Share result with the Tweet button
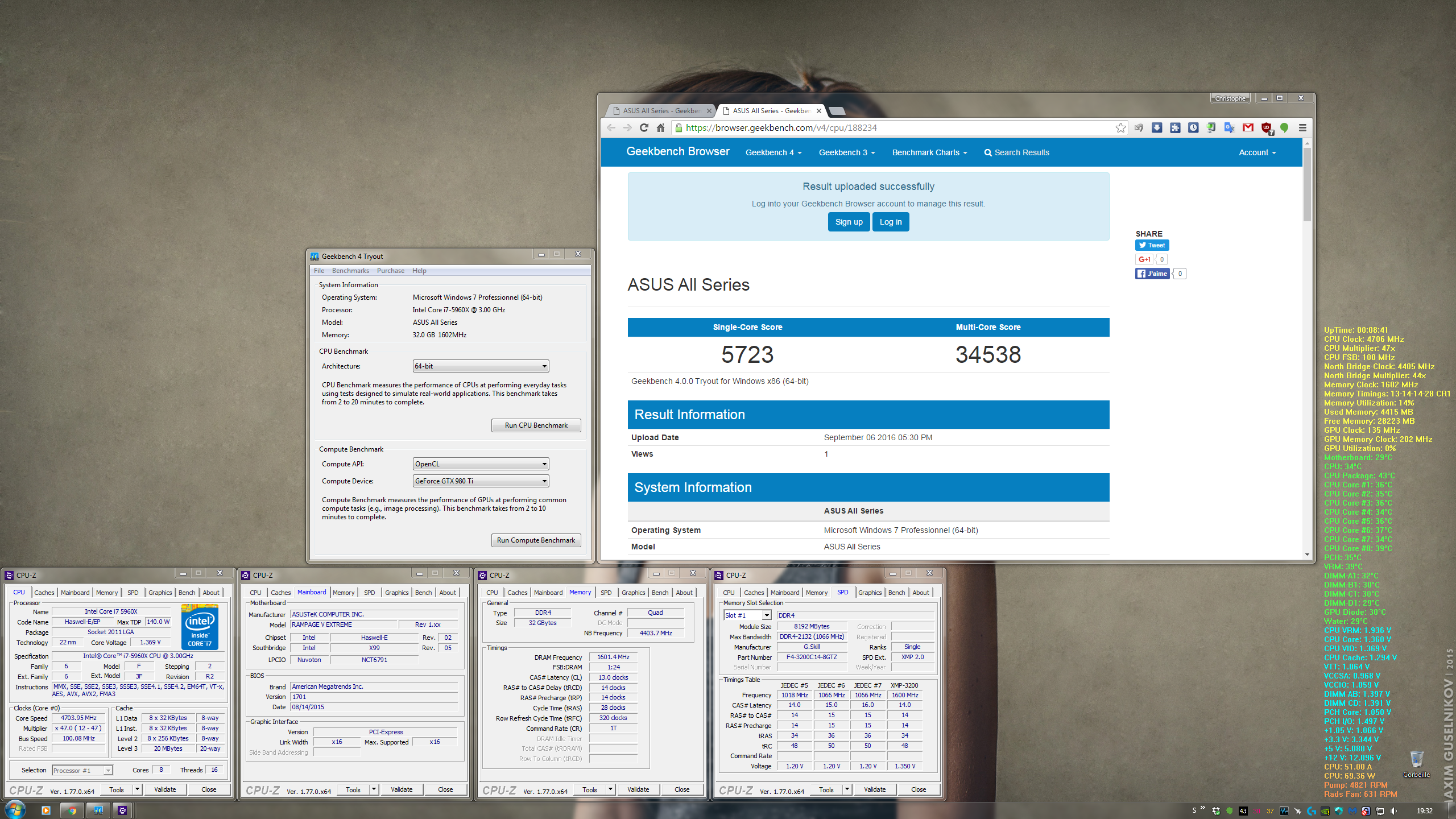The image size is (1456, 819). (x=1152, y=245)
